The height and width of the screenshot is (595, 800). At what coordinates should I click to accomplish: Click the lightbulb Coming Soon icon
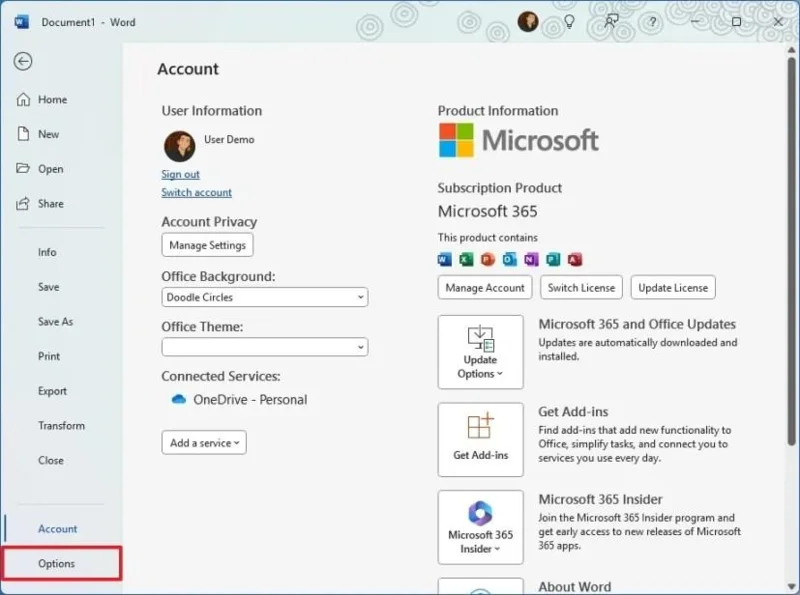569,22
